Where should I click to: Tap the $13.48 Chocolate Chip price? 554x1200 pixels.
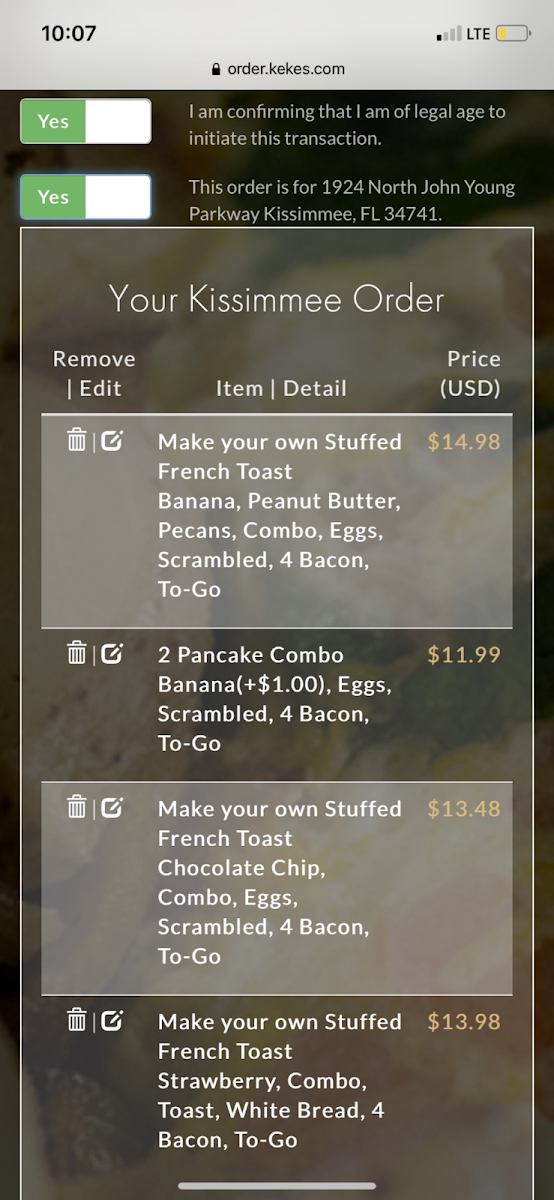[463, 809]
